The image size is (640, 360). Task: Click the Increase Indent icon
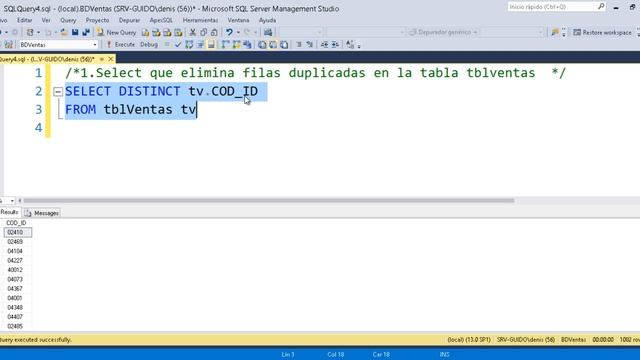(335, 44)
